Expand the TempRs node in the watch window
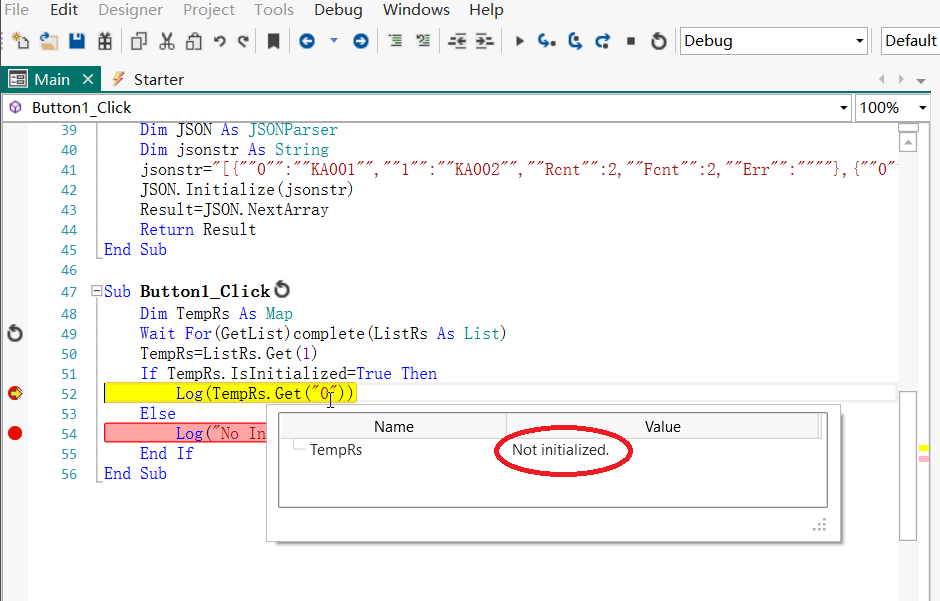This screenshot has width=940, height=601. tap(298, 451)
